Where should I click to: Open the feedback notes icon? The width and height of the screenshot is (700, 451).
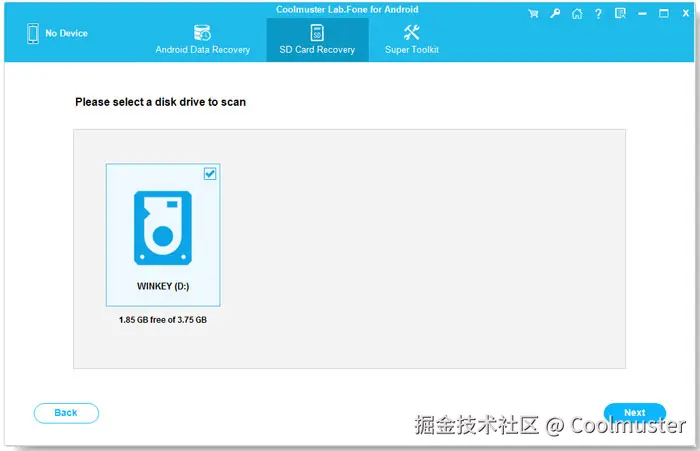[620, 13]
